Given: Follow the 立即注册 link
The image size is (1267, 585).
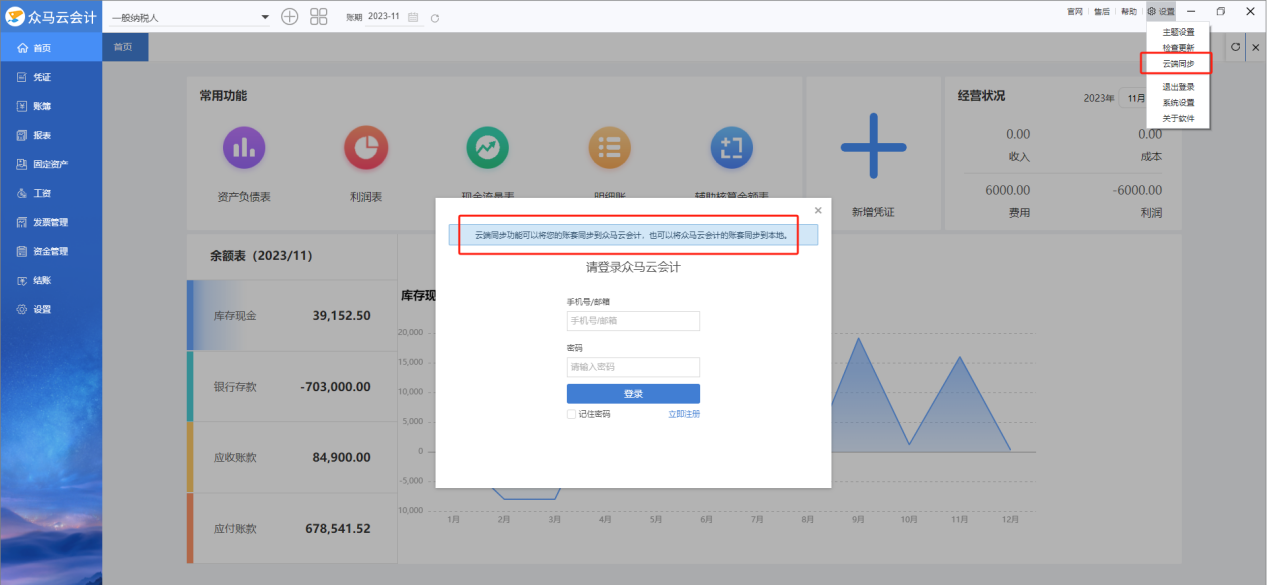Looking at the screenshot, I should (684, 414).
